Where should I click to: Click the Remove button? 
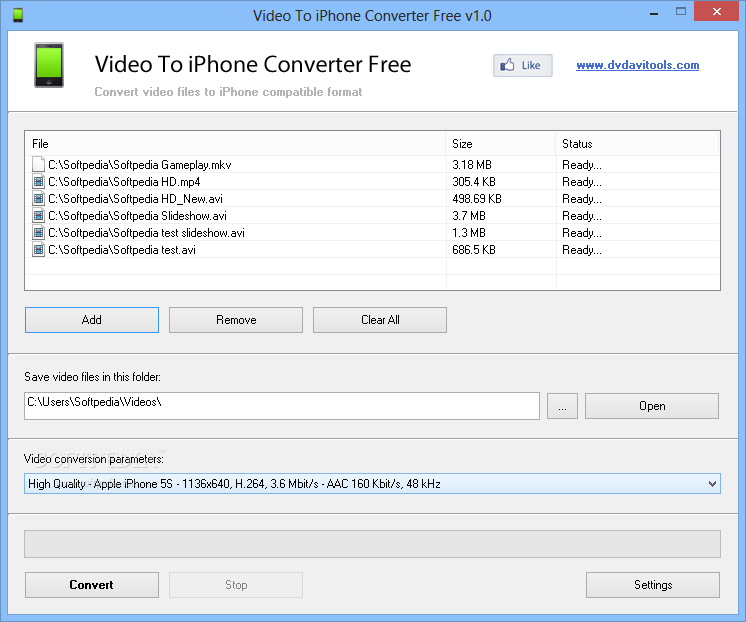click(236, 320)
